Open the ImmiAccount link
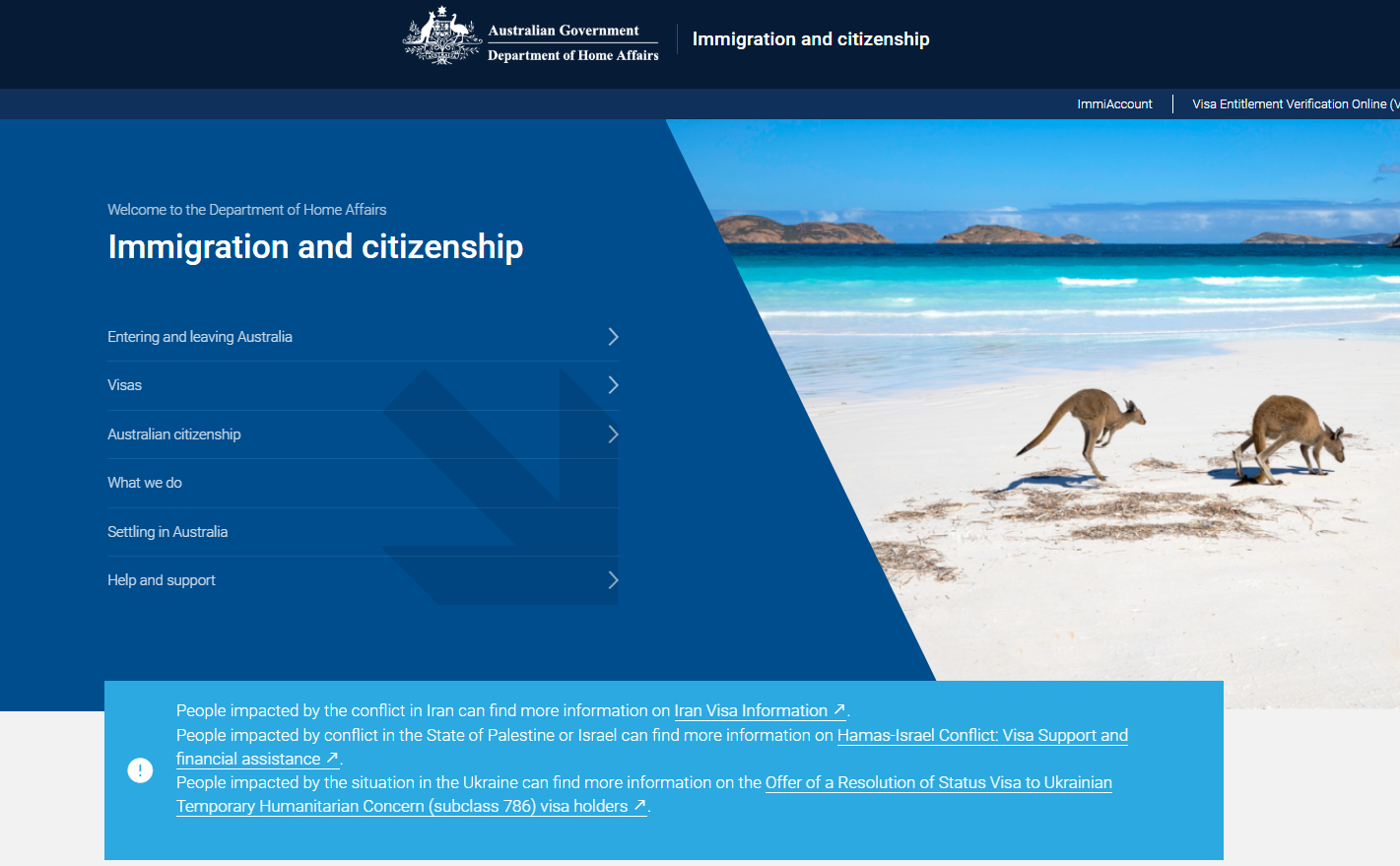This screenshot has height=866, width=1400. point(1114,104)
